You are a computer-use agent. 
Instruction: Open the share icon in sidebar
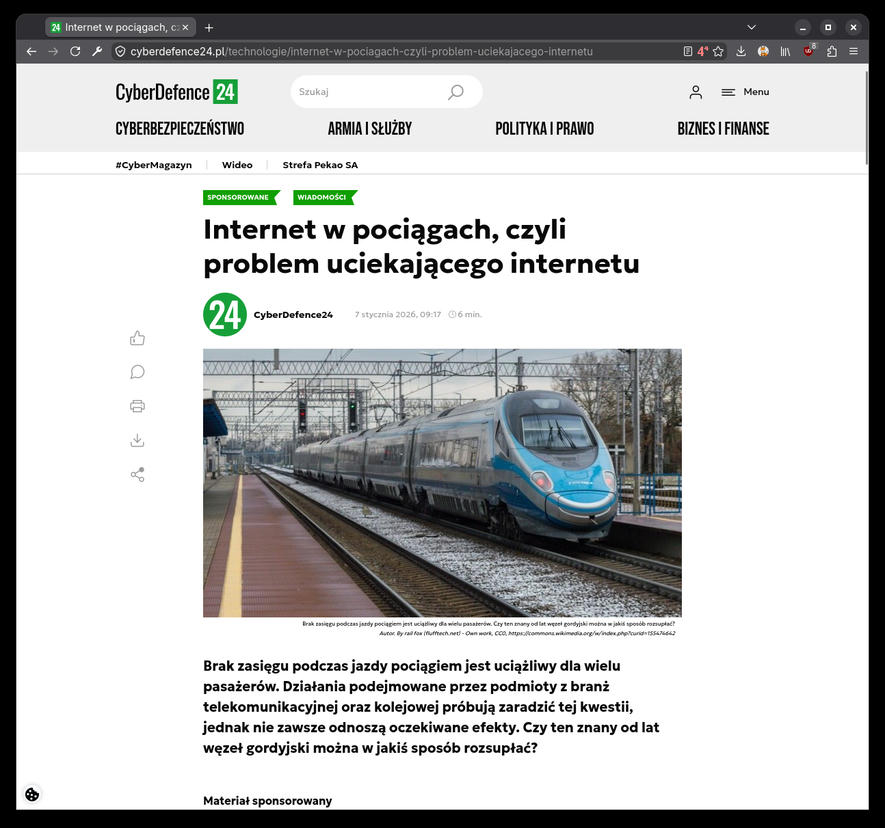(137, 475)
